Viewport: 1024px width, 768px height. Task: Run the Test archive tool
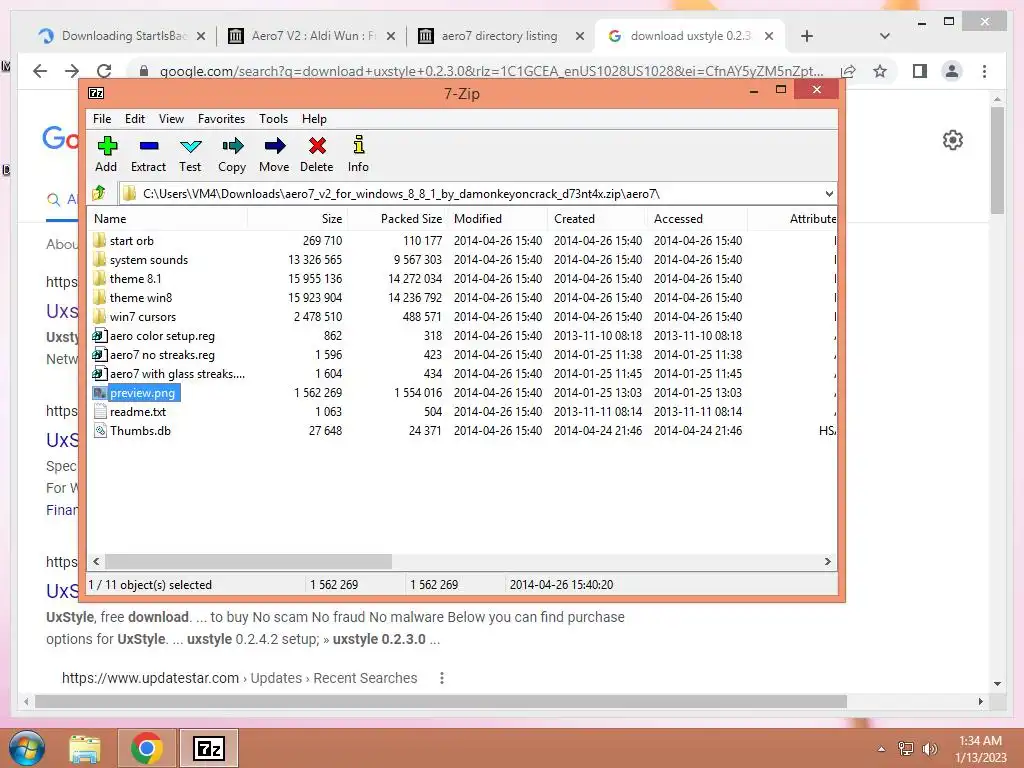pos(191,146)
